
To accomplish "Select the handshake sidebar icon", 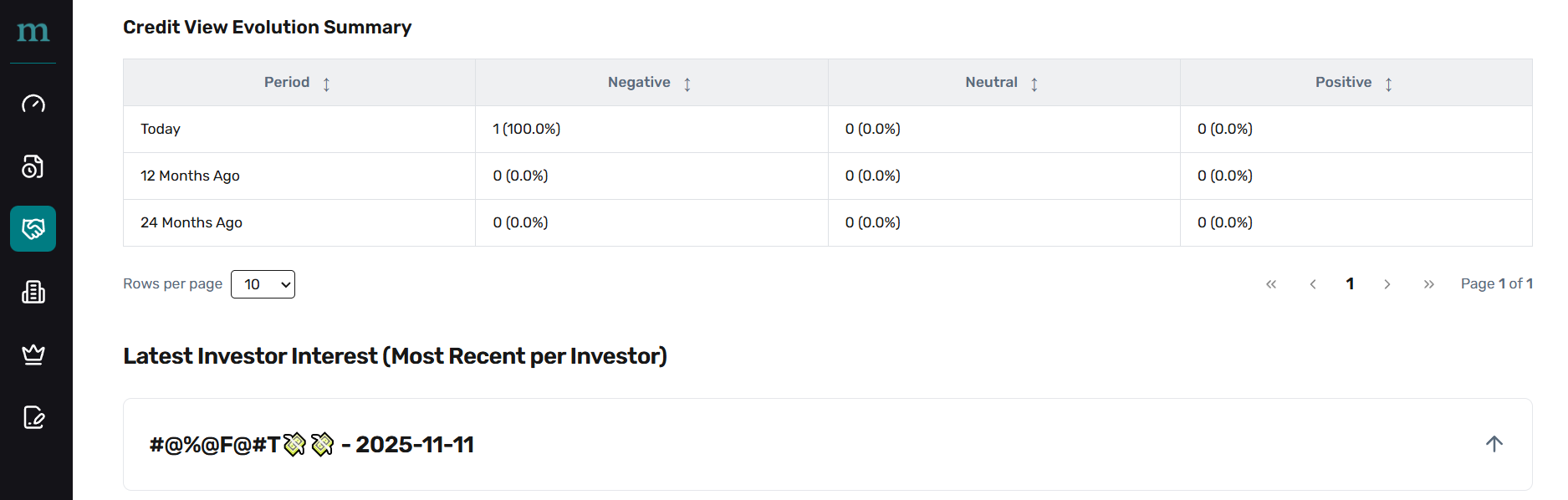I will pyautogui.click(x=33, y=229).
